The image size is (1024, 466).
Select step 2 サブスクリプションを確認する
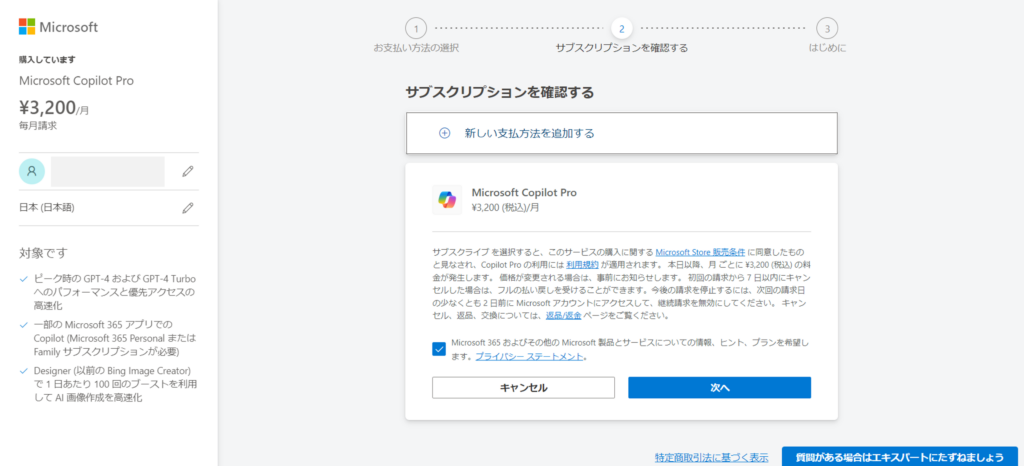click(x=622, y=37)
